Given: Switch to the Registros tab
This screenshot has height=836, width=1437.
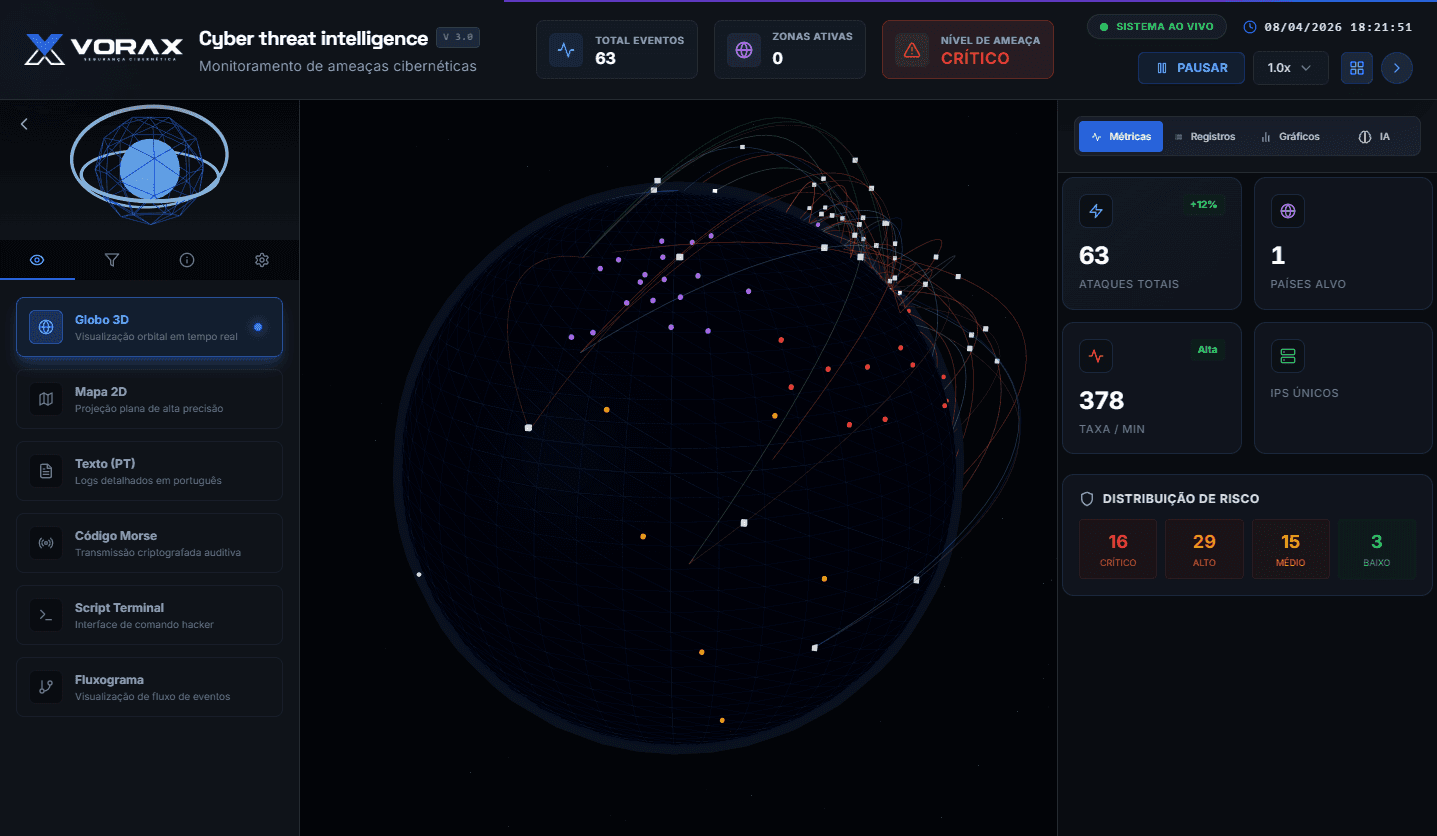Looking at the screenshot, I should (x=1204, y=137).
